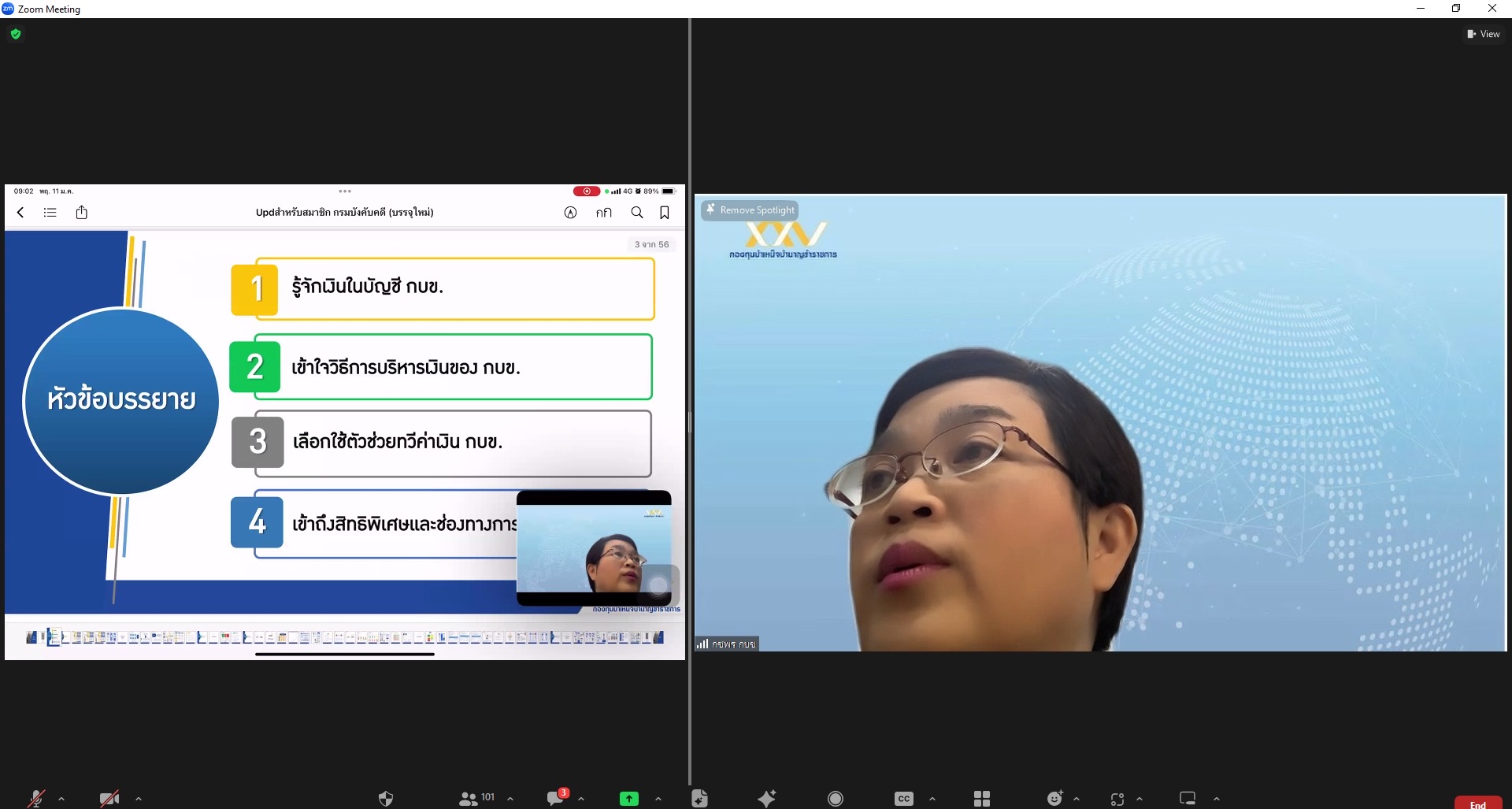Tap the search magnifier in document viewer
1512x809 pixels.
point(637,213)
